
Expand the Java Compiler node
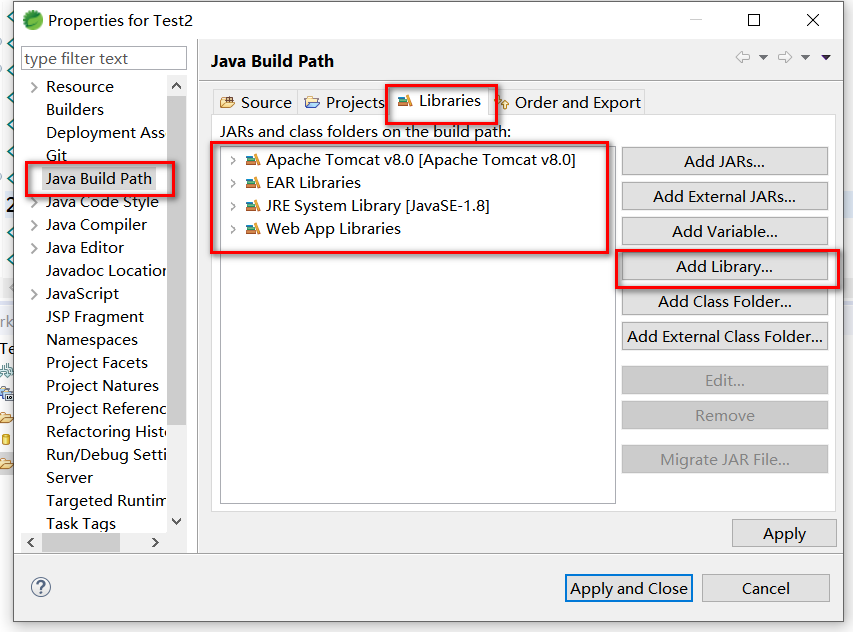tap(34, 225)
